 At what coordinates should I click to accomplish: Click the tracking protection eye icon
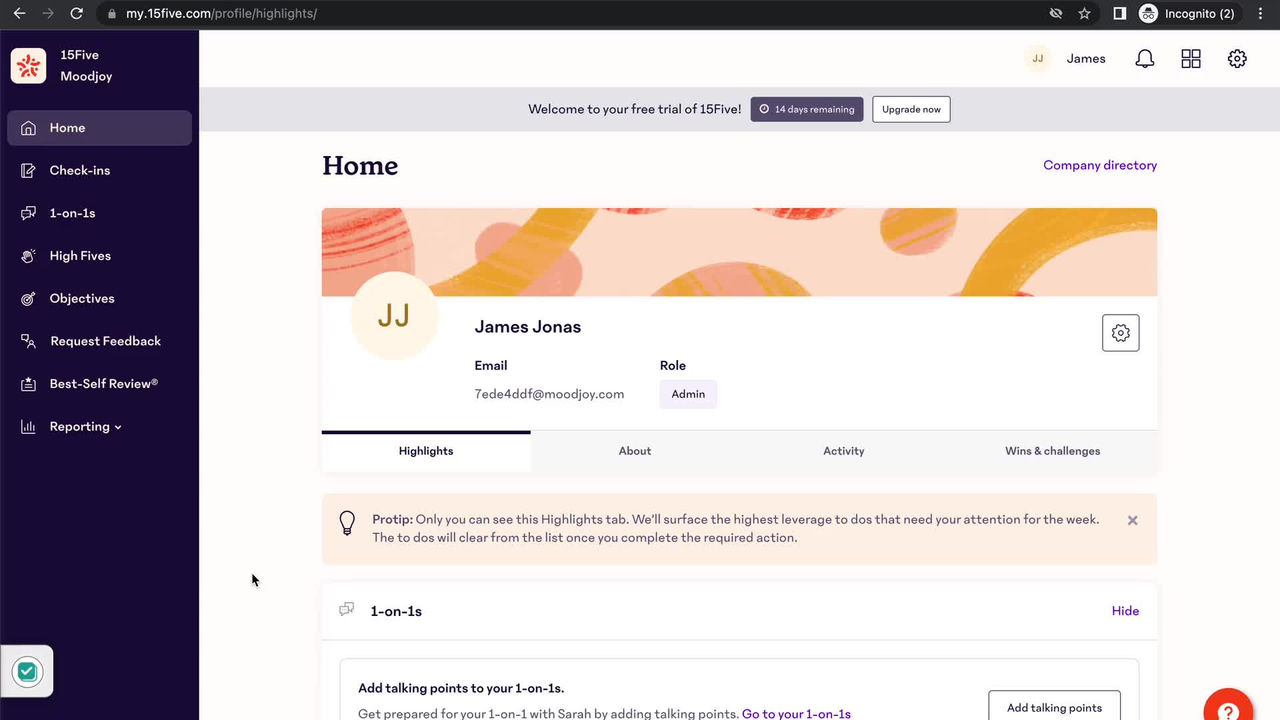pos(1055,14)
